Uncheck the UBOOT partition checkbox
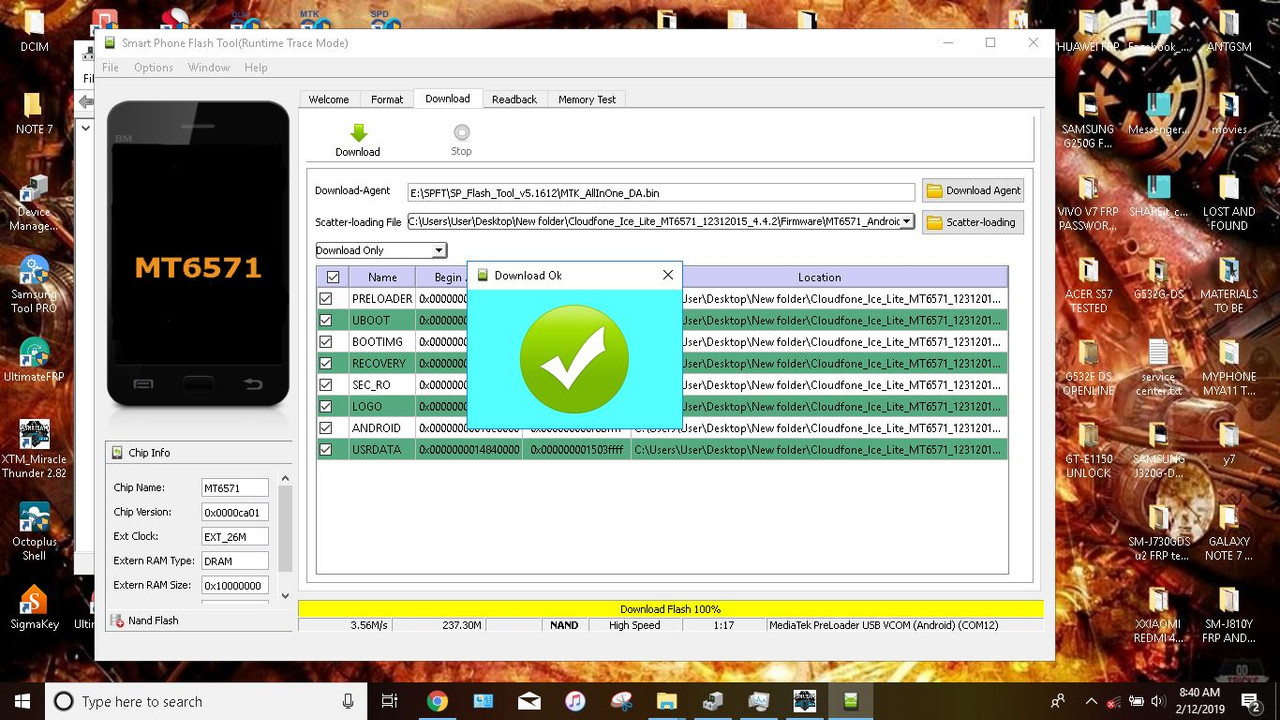This screenshot has height=720, width=1280. point(326,320)
